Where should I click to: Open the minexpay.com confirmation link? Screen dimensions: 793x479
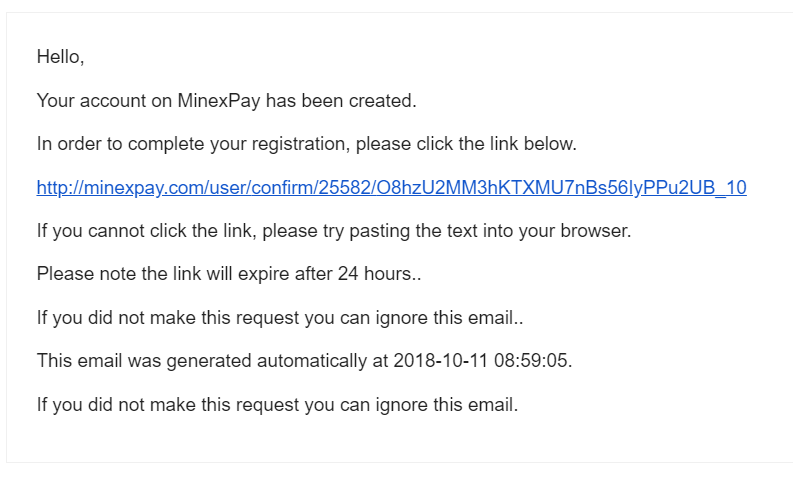(391, 188)
